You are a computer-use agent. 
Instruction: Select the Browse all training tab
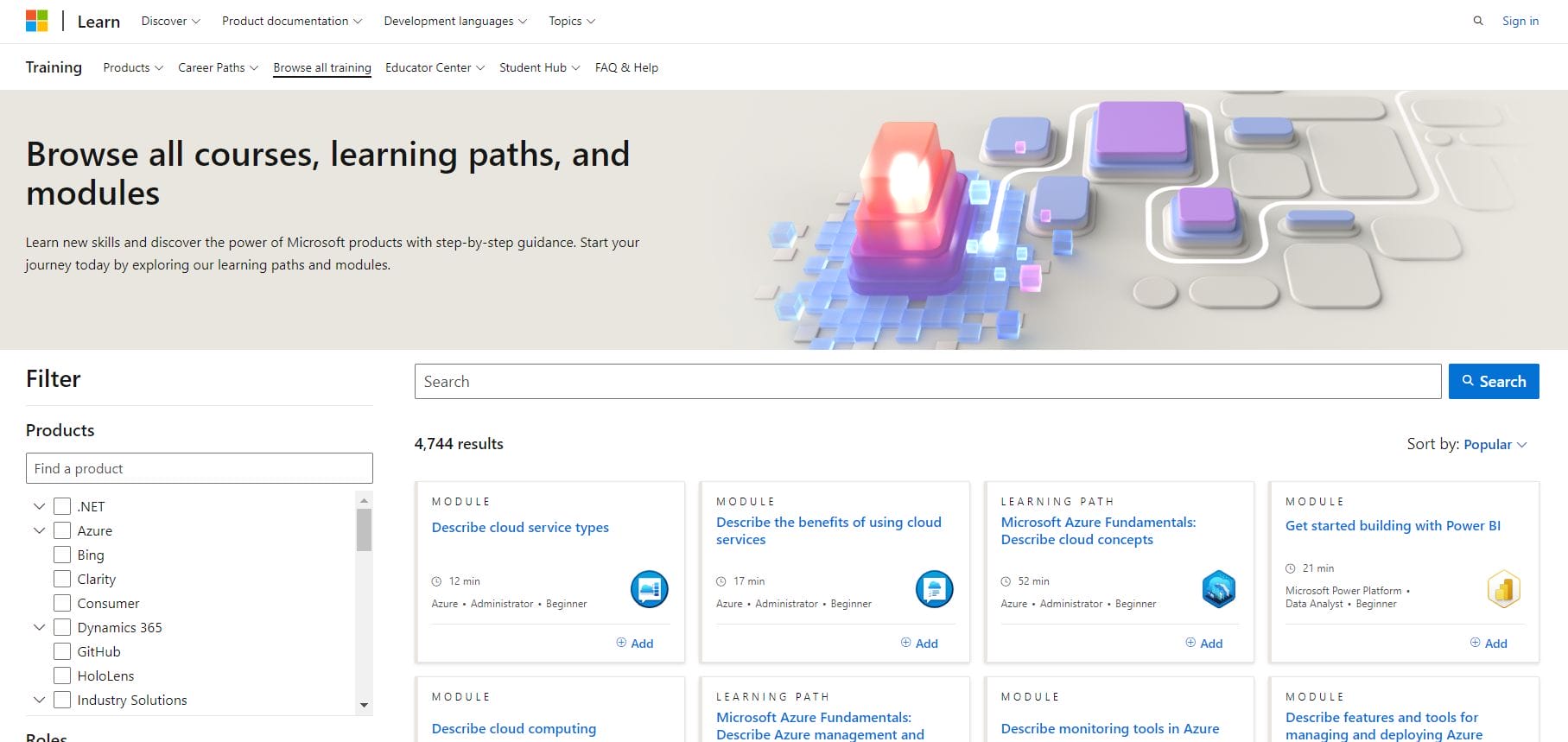pos(322,67)
